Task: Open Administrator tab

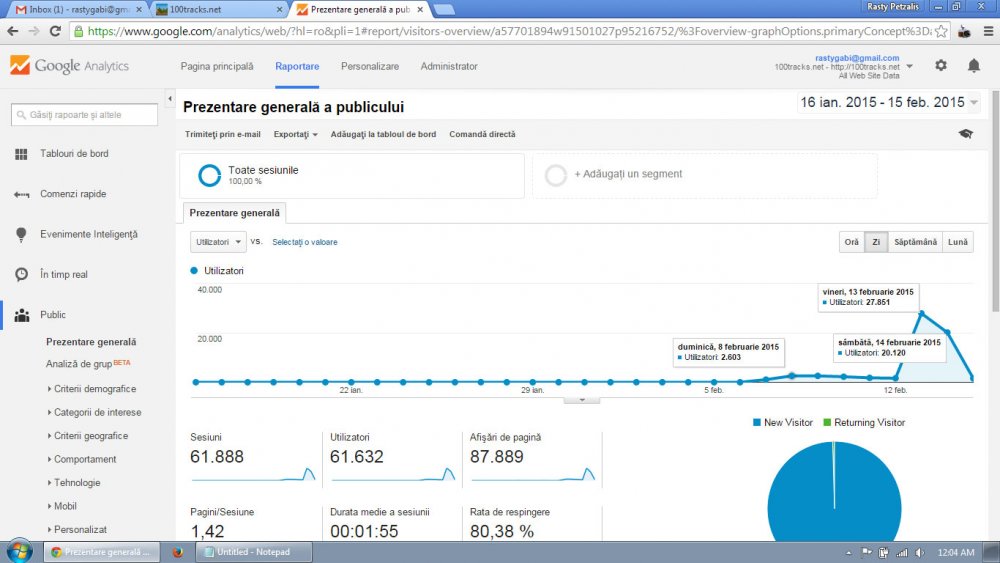Action: click(x=449, y=66)
